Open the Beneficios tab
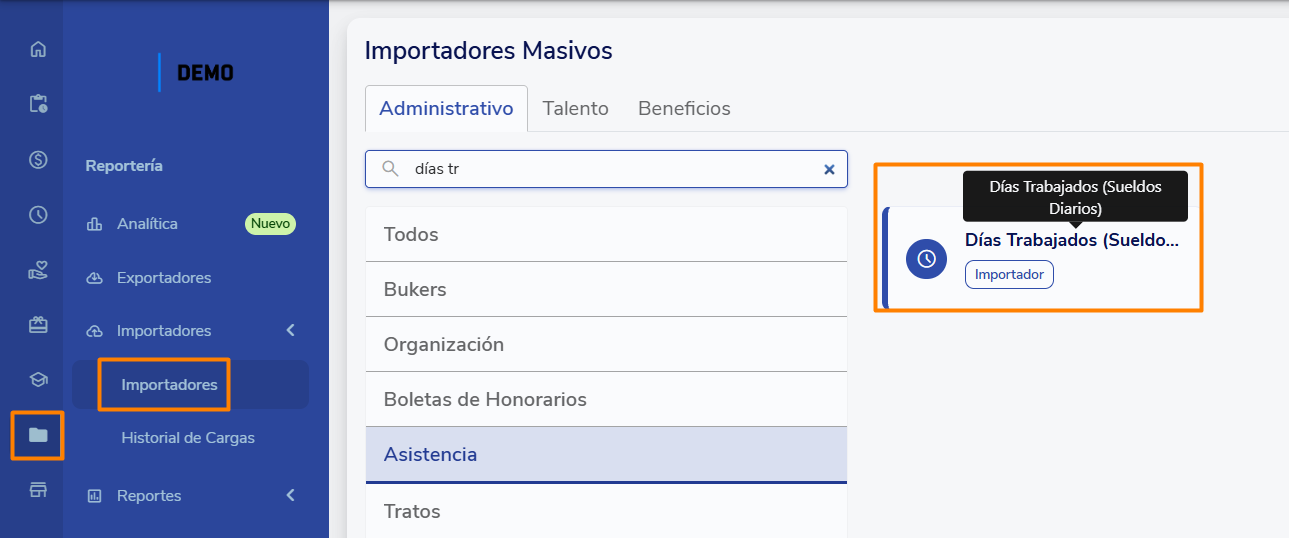Image resolution: width=1289 pixels, height=538 pixels. [x=684, y=108]
